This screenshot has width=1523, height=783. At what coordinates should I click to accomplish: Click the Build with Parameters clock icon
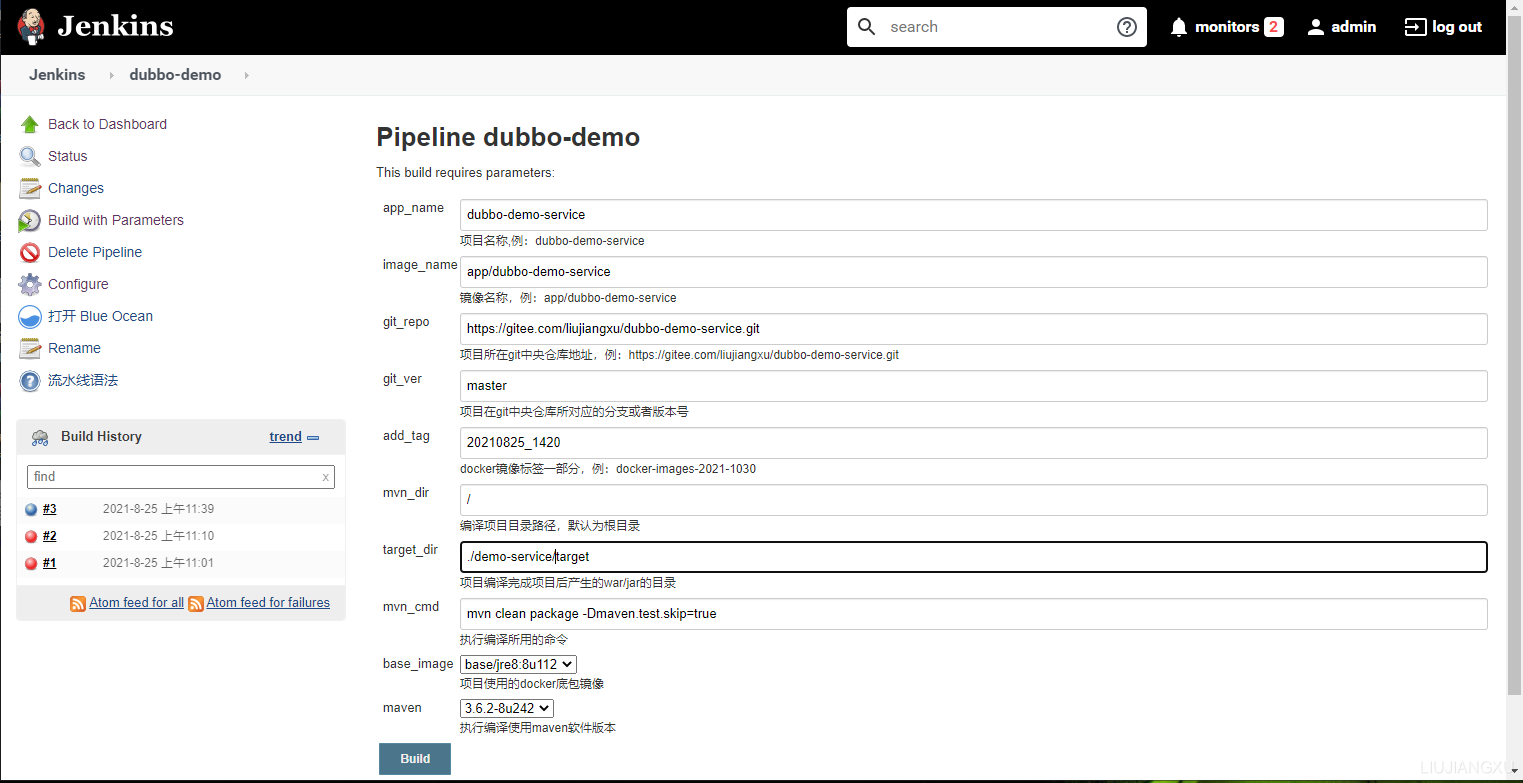point(30,220)
